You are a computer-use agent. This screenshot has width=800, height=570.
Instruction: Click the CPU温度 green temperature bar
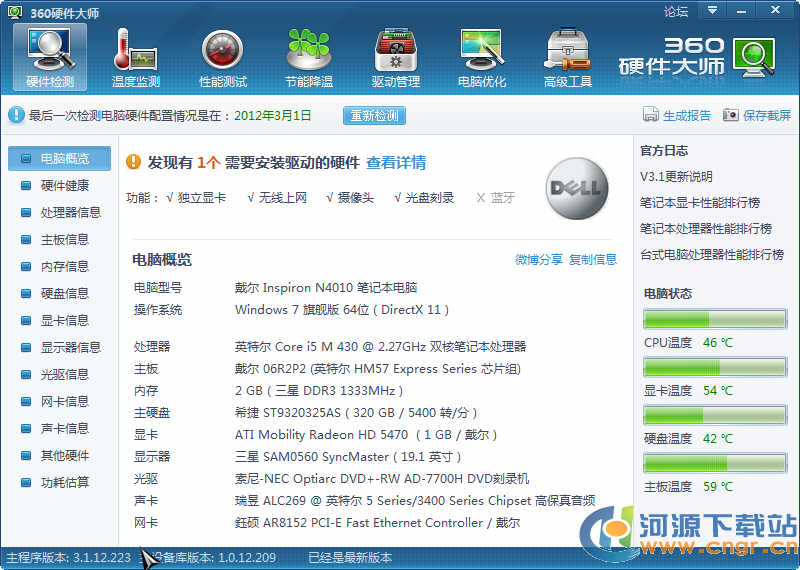click(x=714, y=320)
